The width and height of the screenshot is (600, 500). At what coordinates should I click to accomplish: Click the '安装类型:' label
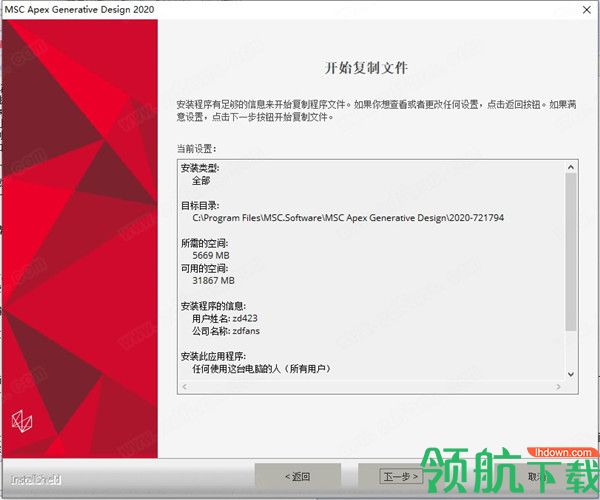pos(200,168)
